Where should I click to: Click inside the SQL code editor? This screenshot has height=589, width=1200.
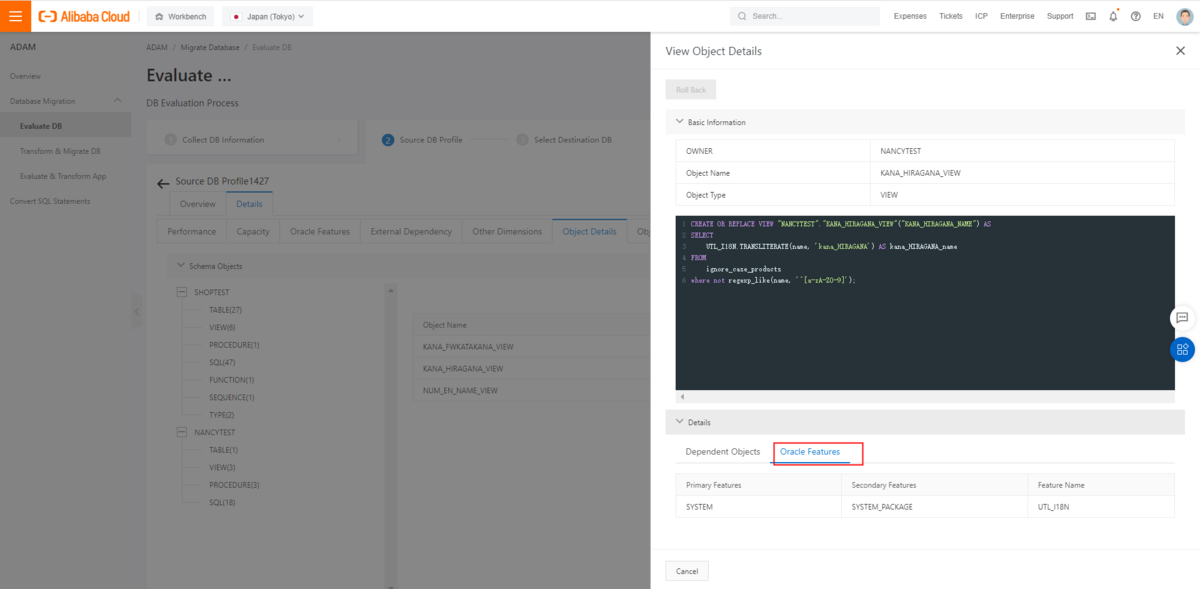click(x=925, y=302)
